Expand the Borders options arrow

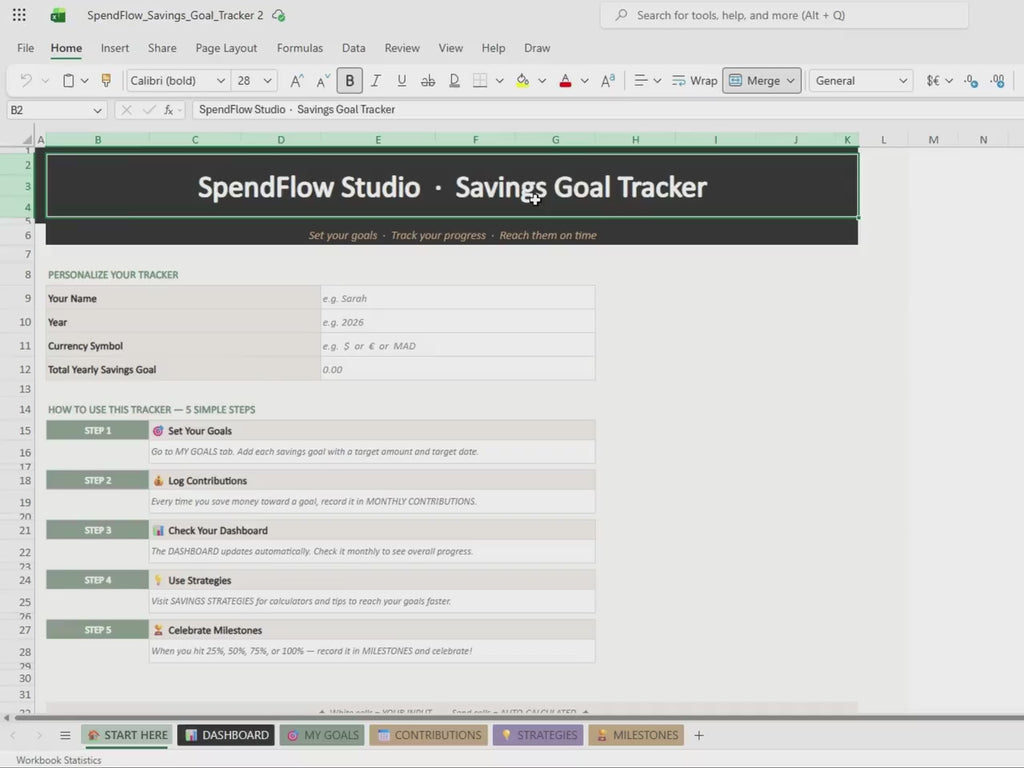tap(500, 80)
